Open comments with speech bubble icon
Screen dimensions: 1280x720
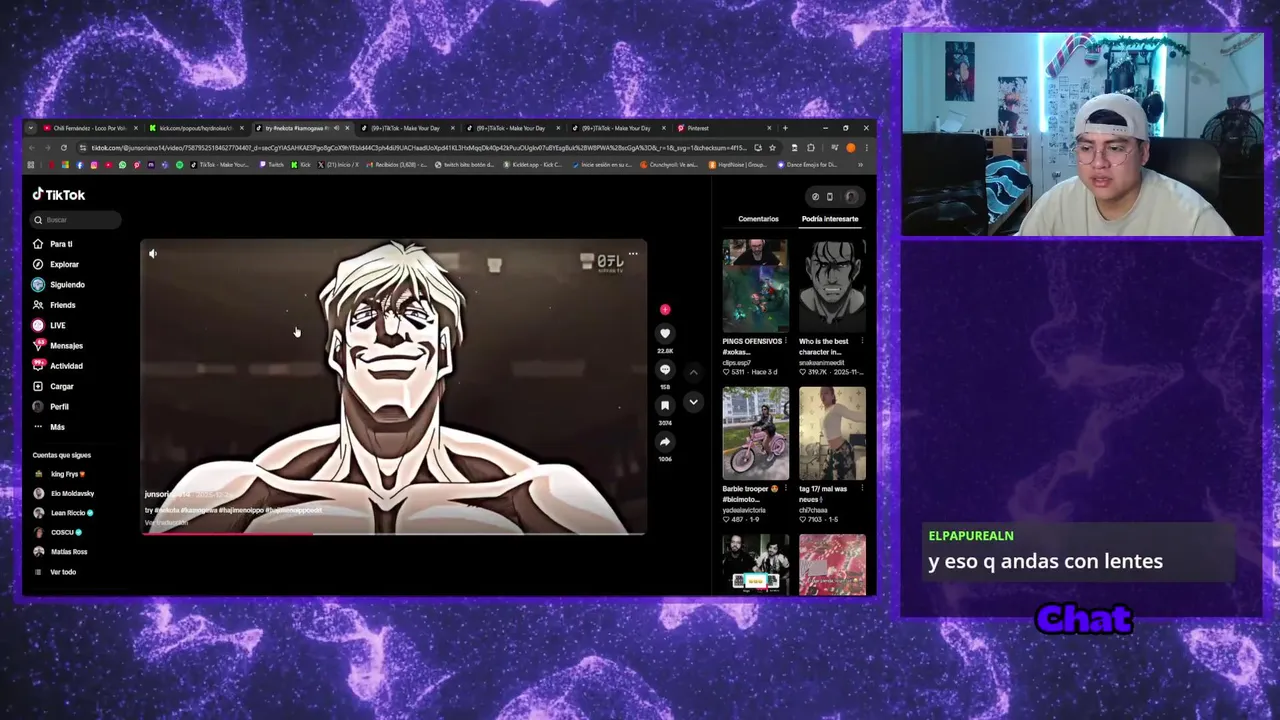(665, 370)
